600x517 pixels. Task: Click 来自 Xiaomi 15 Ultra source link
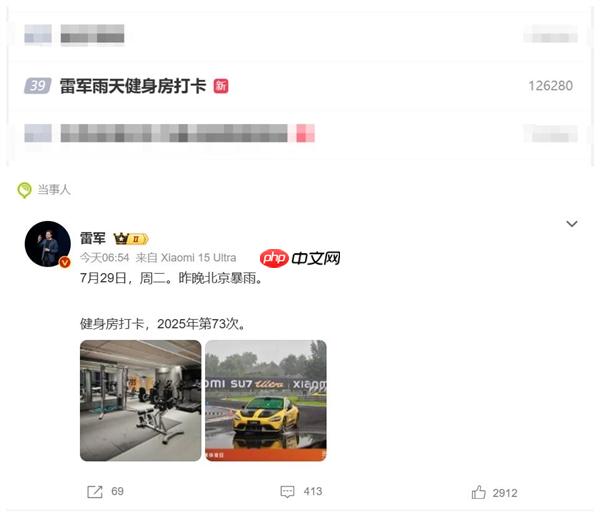(186, 258)
